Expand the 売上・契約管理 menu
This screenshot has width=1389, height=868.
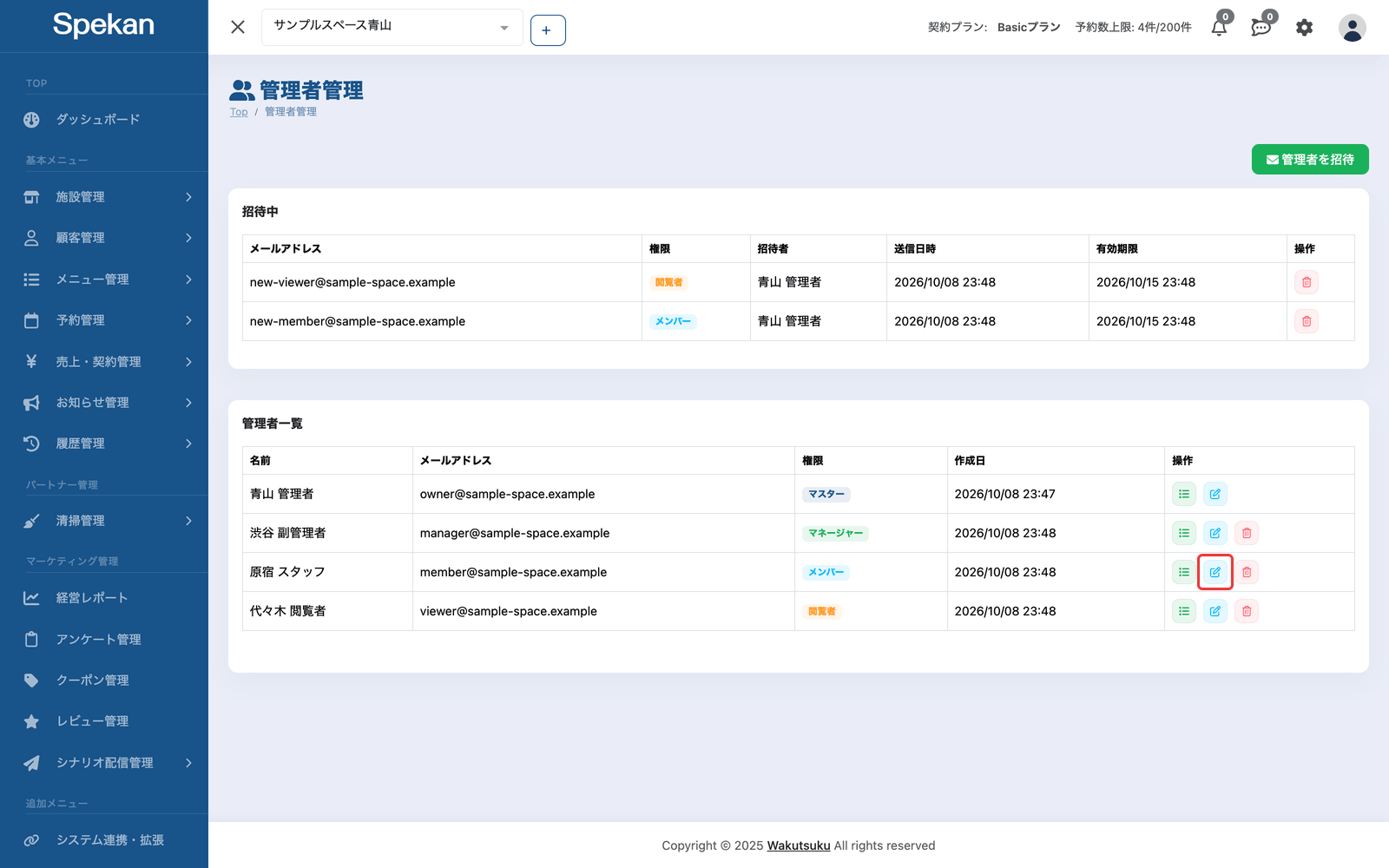click(104, 361)
